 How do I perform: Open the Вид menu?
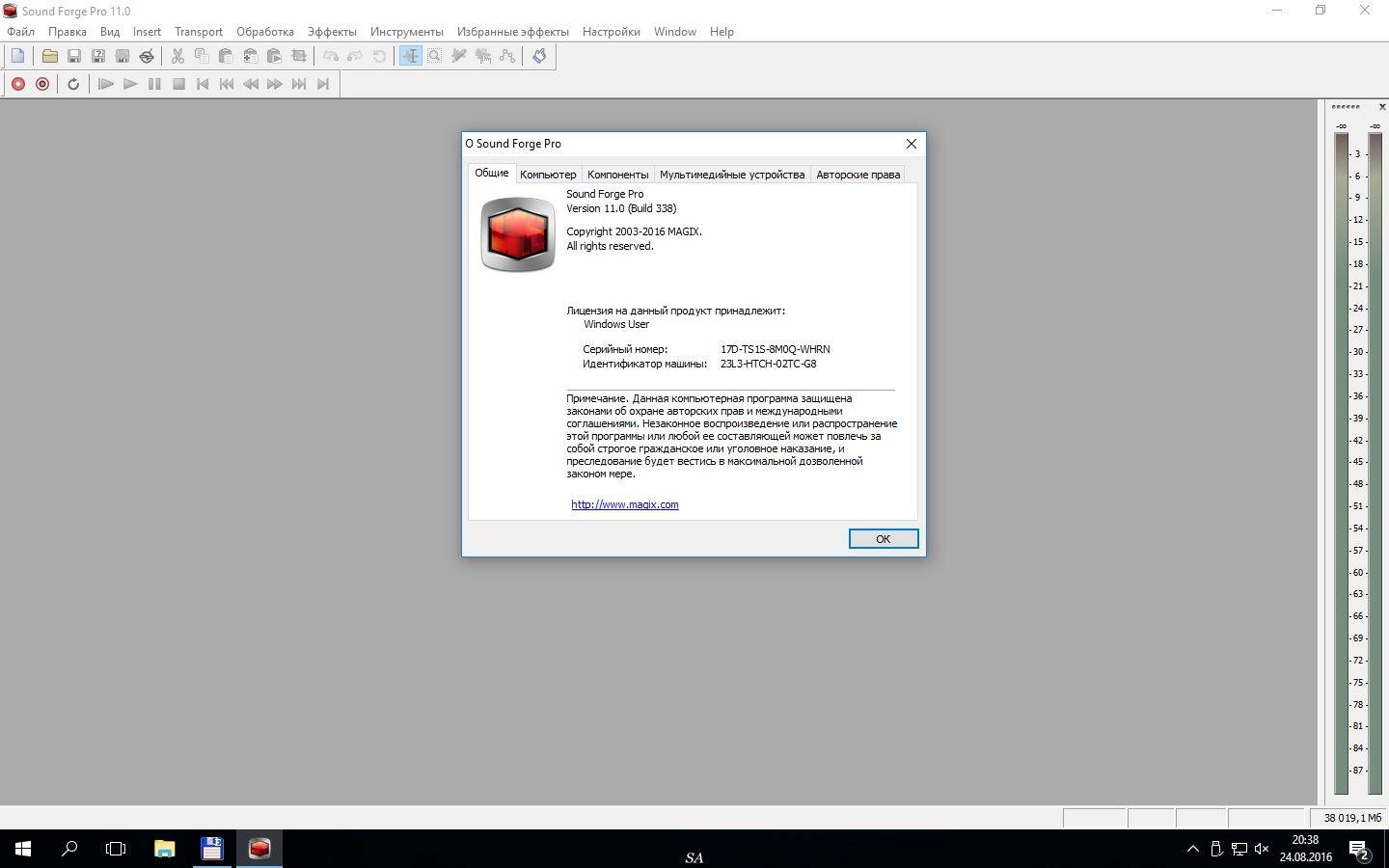110,32
